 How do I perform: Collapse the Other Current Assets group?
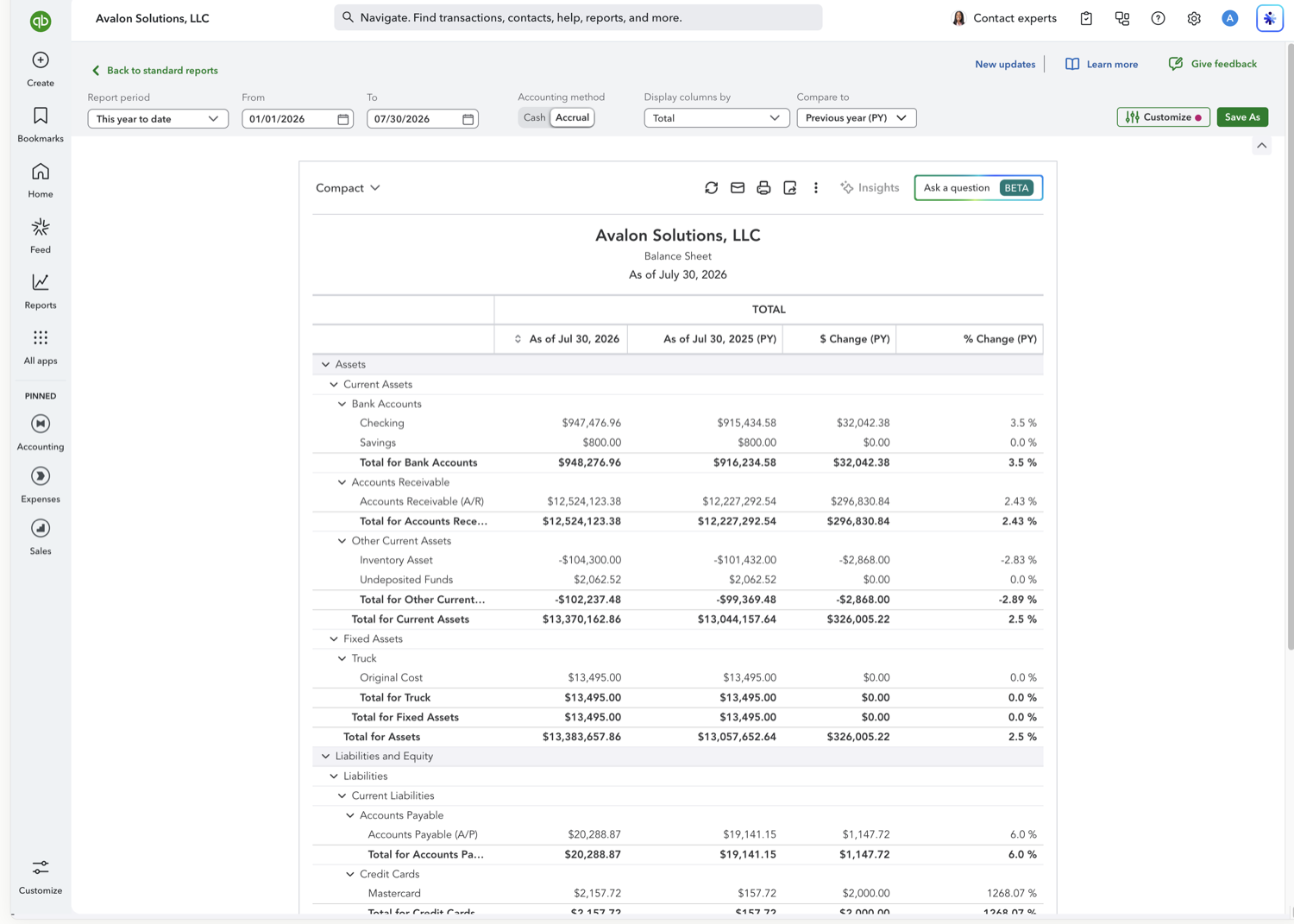pos(342,541)
